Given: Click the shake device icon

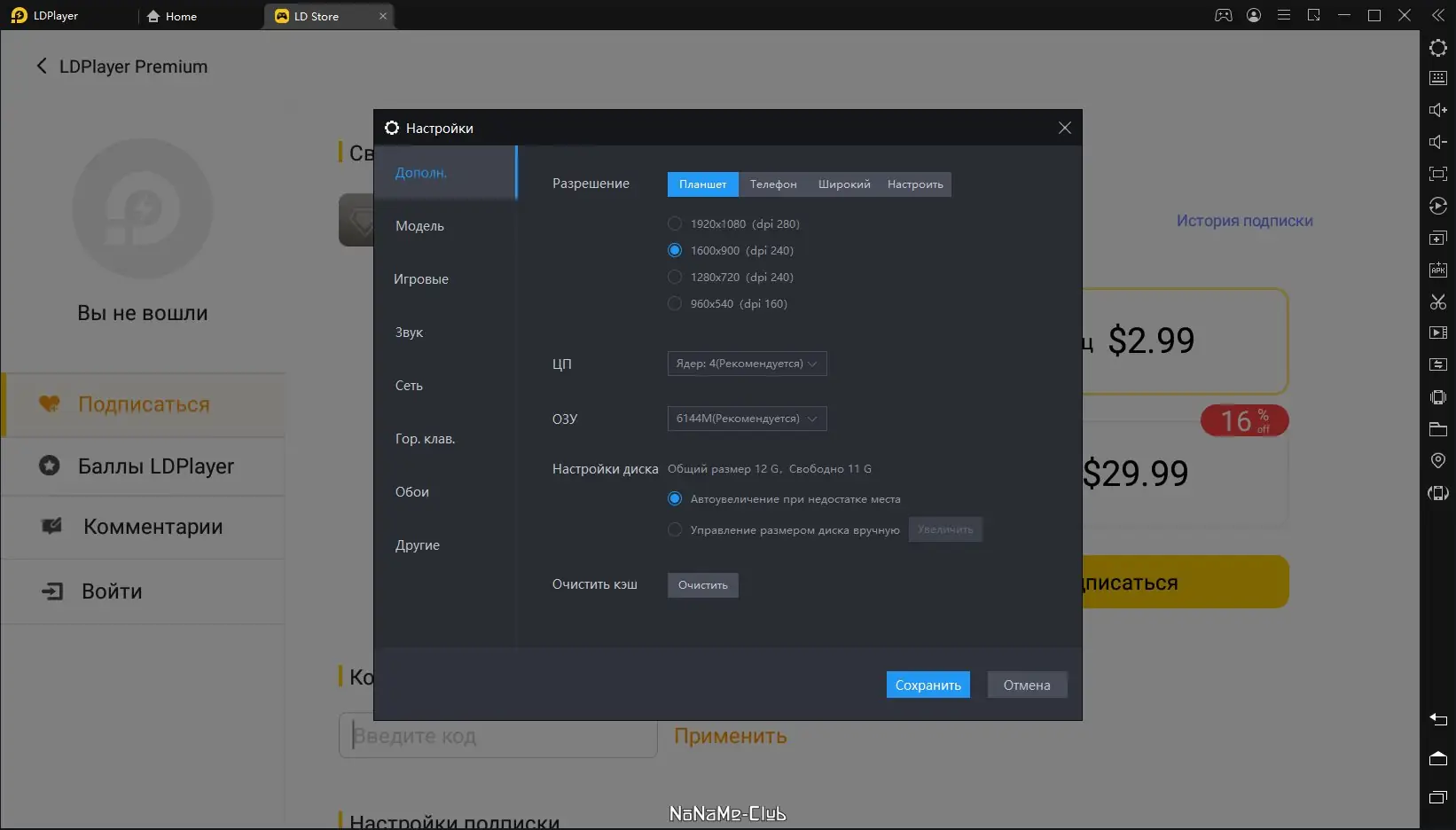Looking at the screenshot, I should [x=1438, y=397].
